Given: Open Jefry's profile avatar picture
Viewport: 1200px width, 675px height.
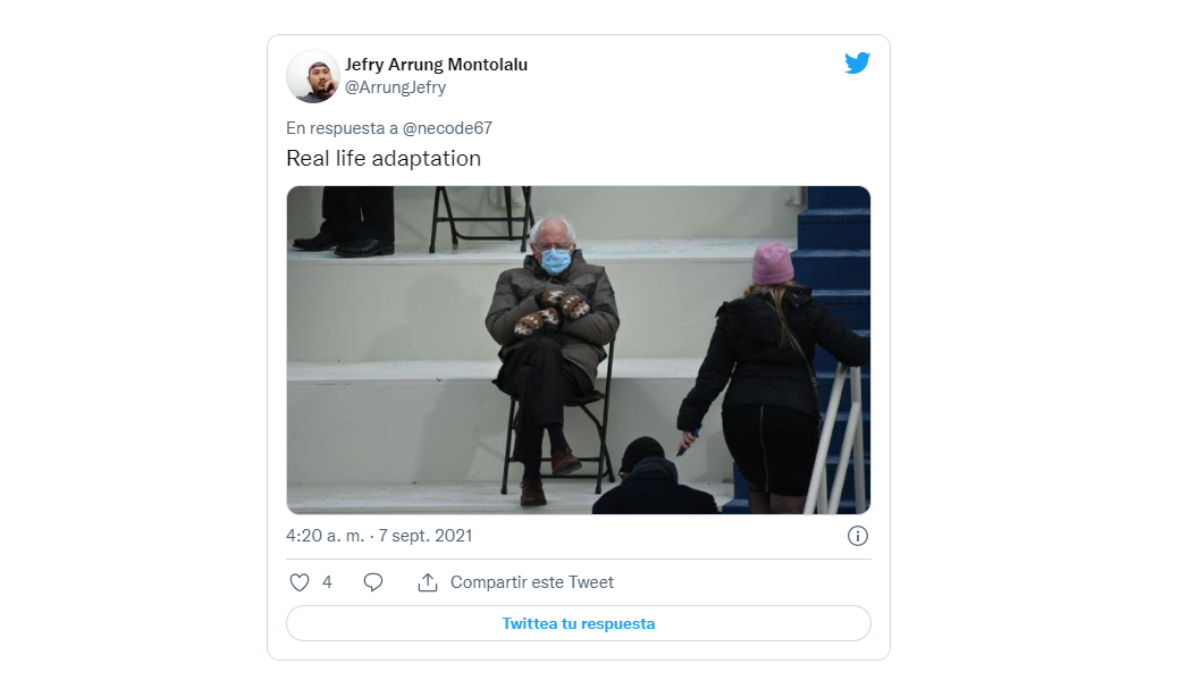Looking at the screenshot, I should click(313, 76).
